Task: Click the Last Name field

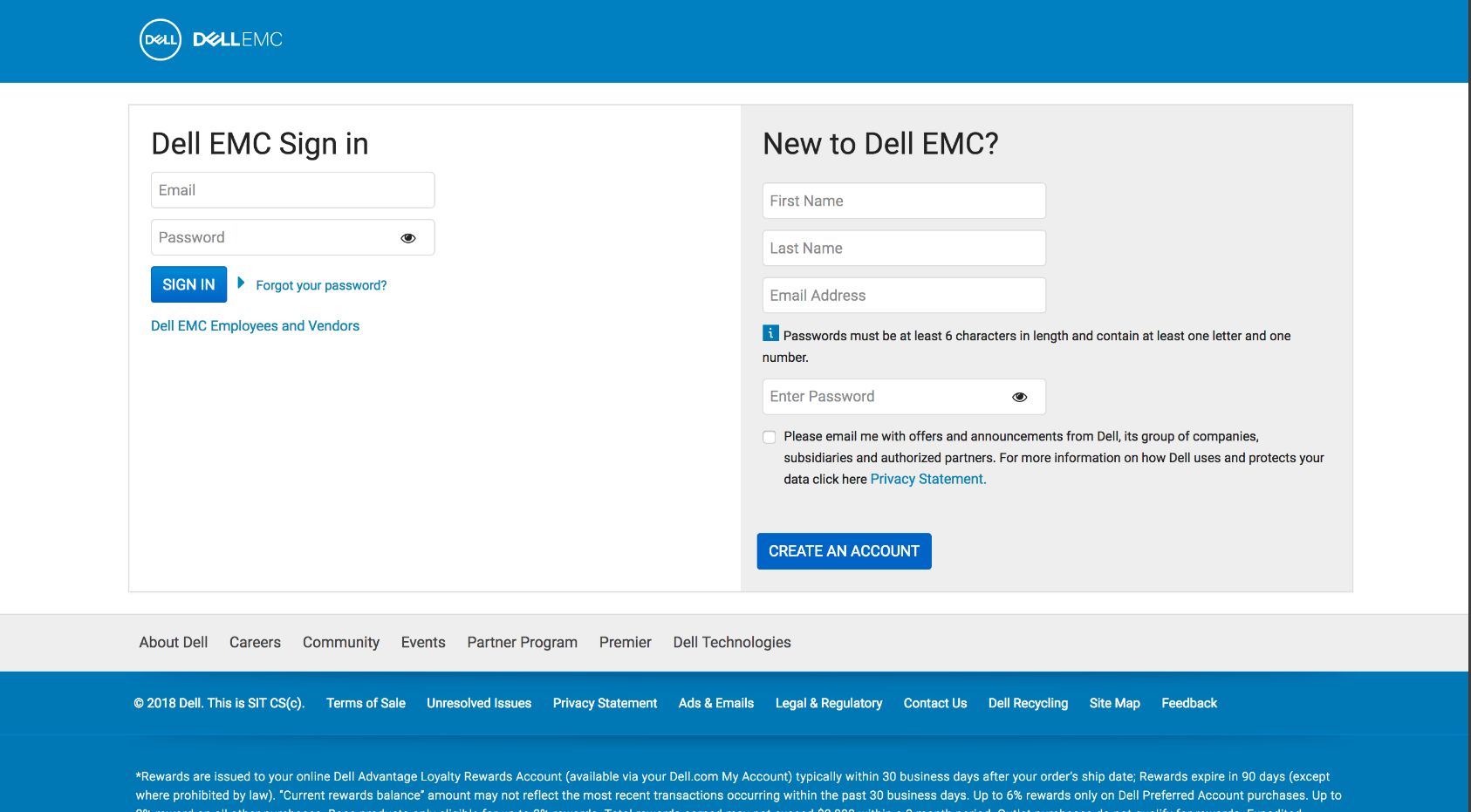Action: click(x=903, y=248)
